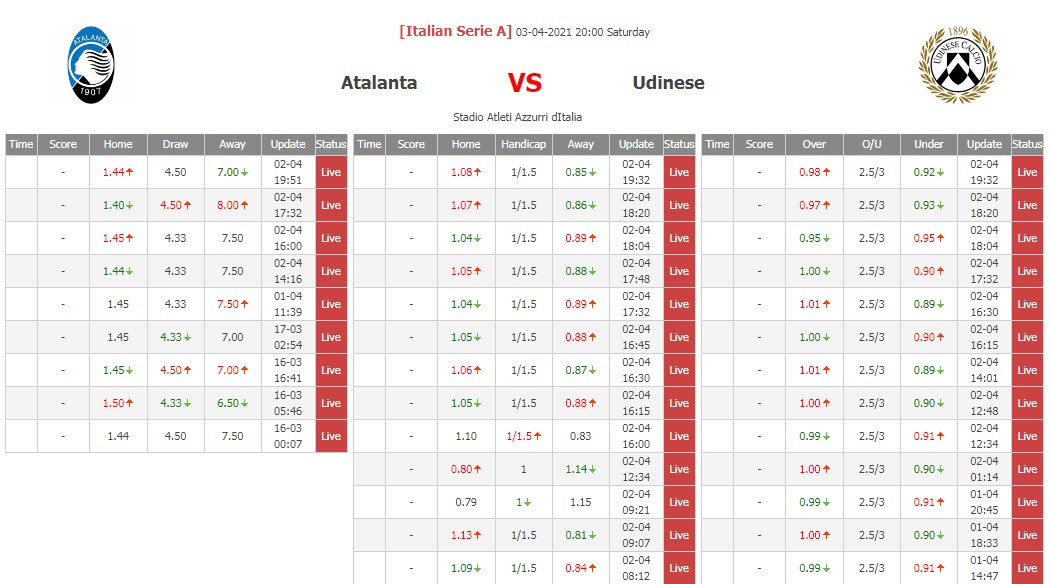Click Live button in 02-04 19:51 row
The image size is (1051, 584).
click(331, 172)
